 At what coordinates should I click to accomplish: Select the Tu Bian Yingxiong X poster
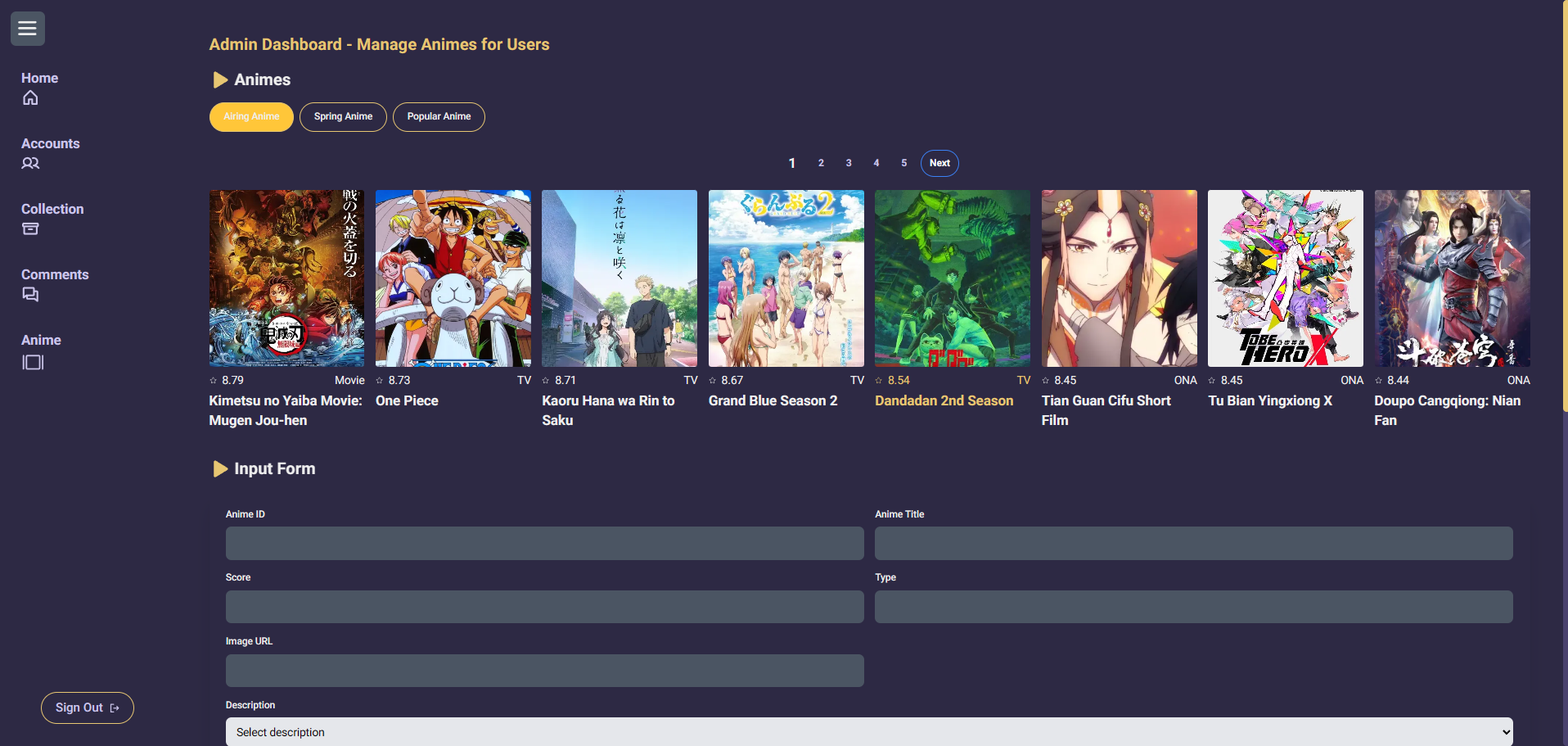1286,278
